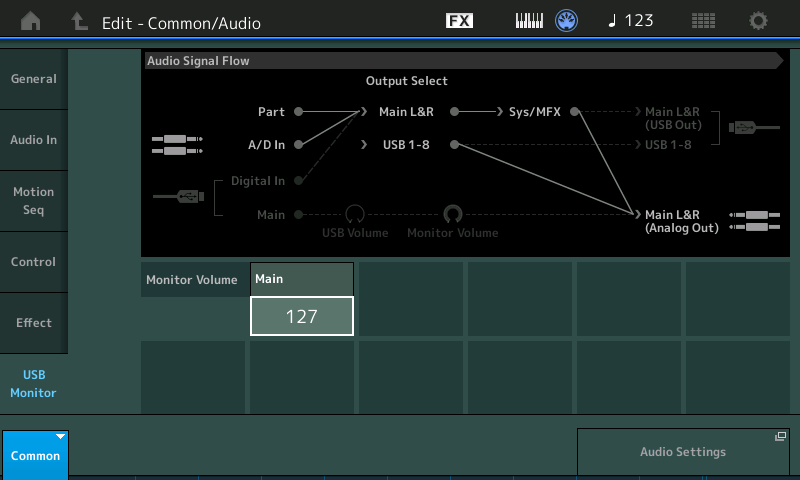Open the Utility gear icon
The height and width of the screenshot is (480, 800).
coord(759,21)
